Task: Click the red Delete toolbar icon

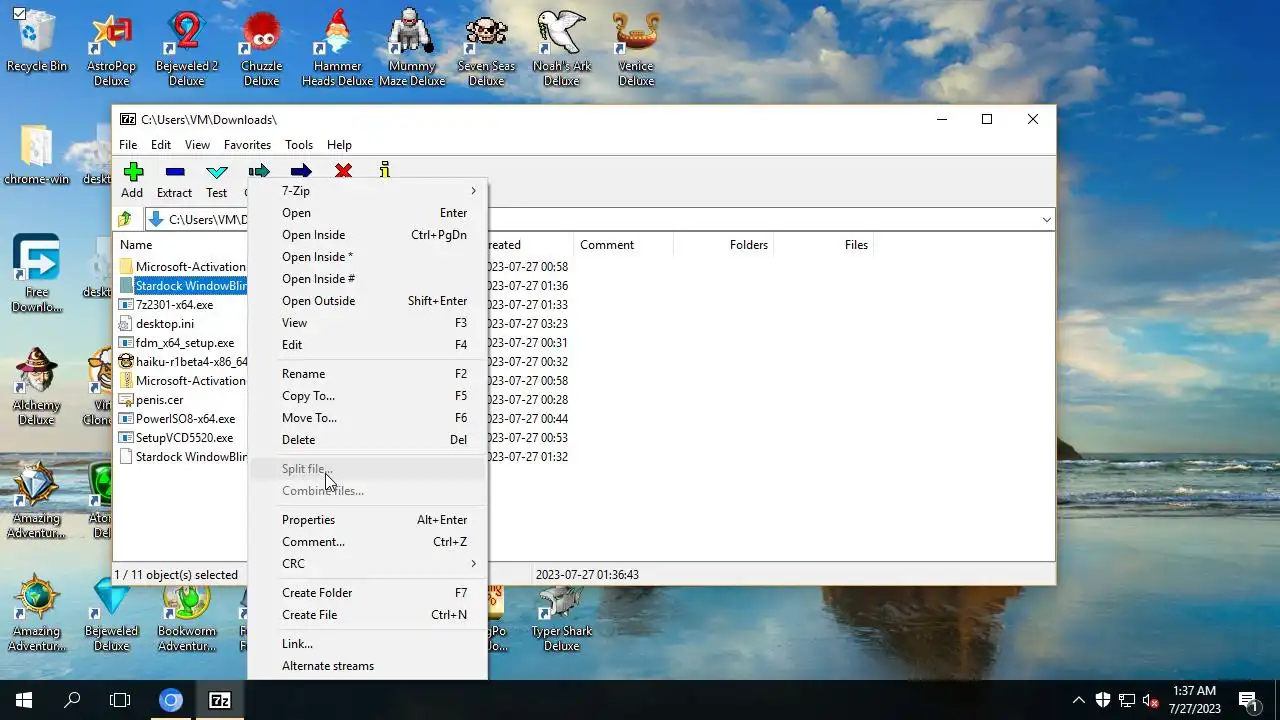Action: 343,172
